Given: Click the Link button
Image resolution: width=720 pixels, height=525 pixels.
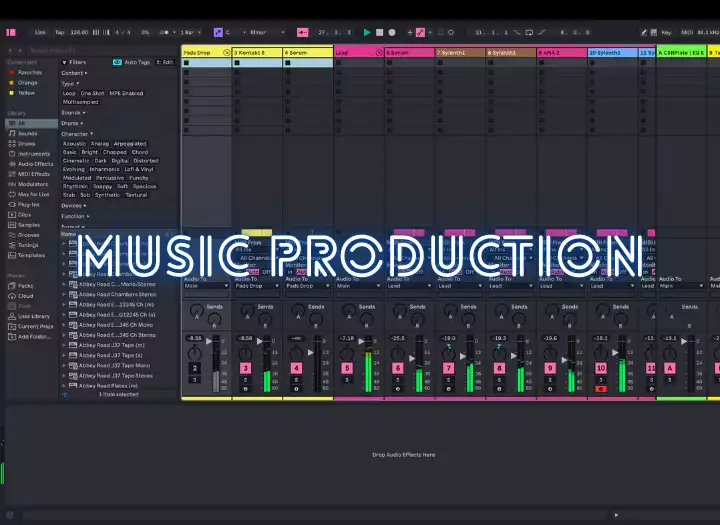Looking at the screenshot, I should click(40, 33).
